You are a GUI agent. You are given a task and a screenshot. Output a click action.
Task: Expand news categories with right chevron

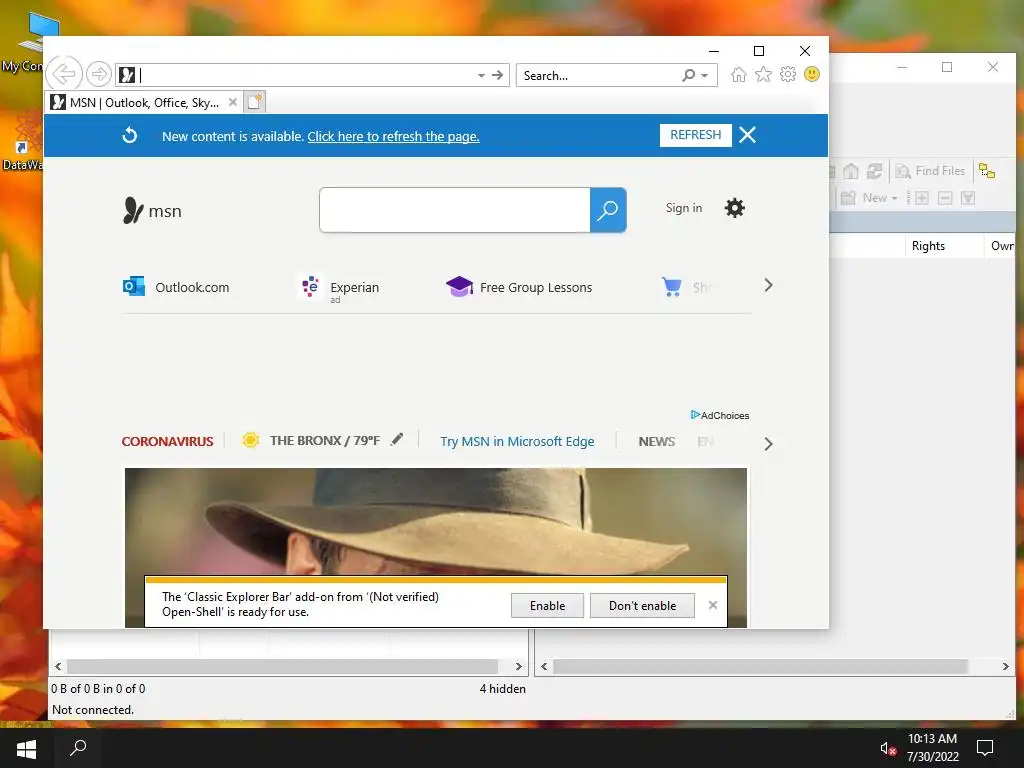pyautogui.click(x=768, y=444)
